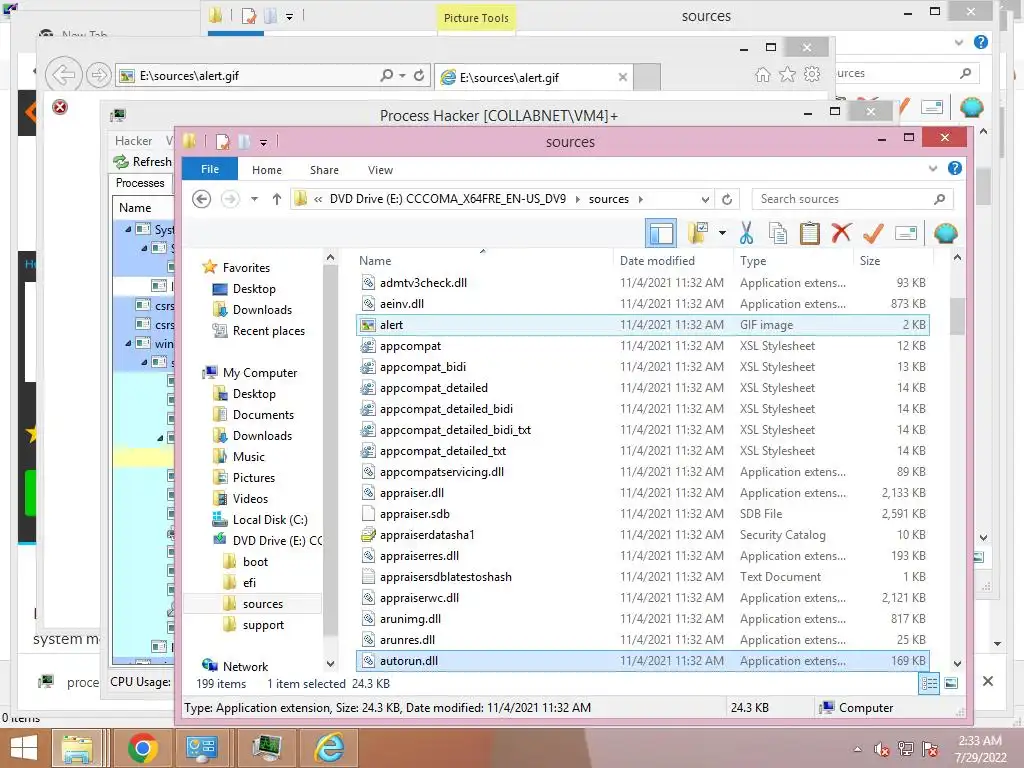Image resolution: width=1024 pixels, height=768 pixels.
Task: Close E:\sources\alert.gif tab in Internet Explorer
Action: tap(622, 77)
